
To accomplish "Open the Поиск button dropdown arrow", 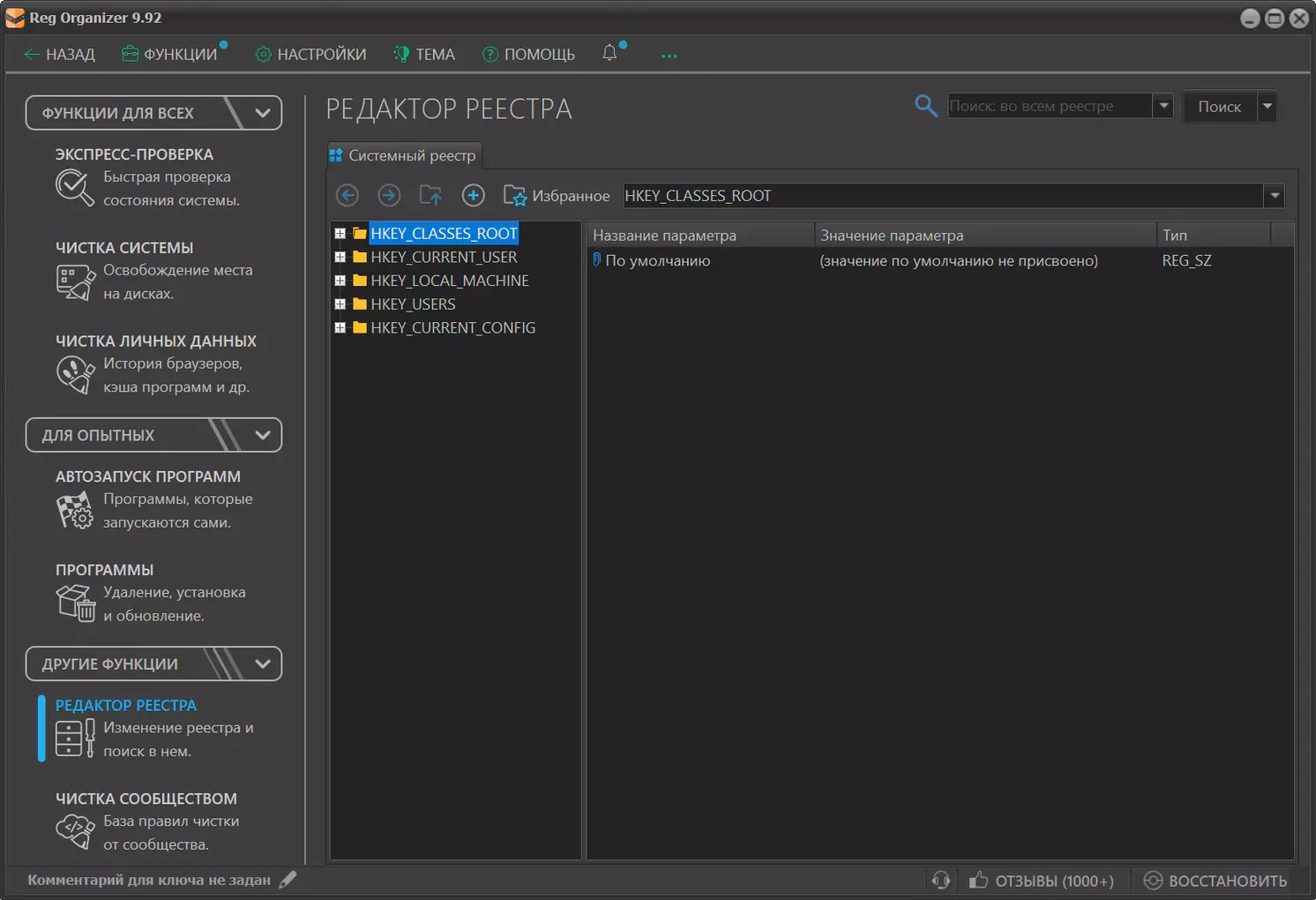I will [x=1267, y=106].
